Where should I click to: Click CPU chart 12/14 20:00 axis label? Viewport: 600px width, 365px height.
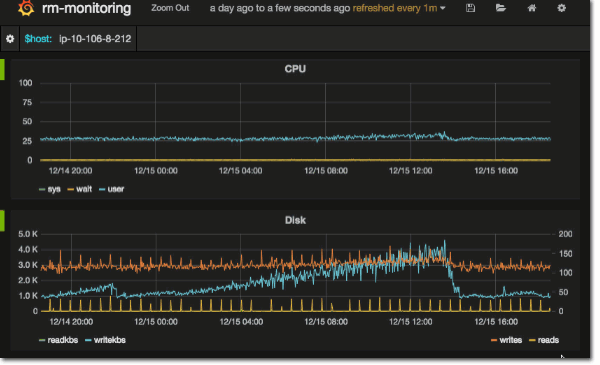click(x=70, y=171)
